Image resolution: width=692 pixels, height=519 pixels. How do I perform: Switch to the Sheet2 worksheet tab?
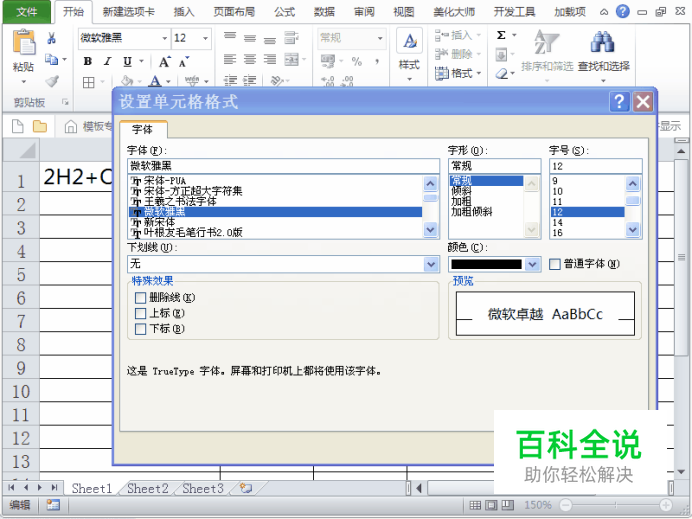147,489
